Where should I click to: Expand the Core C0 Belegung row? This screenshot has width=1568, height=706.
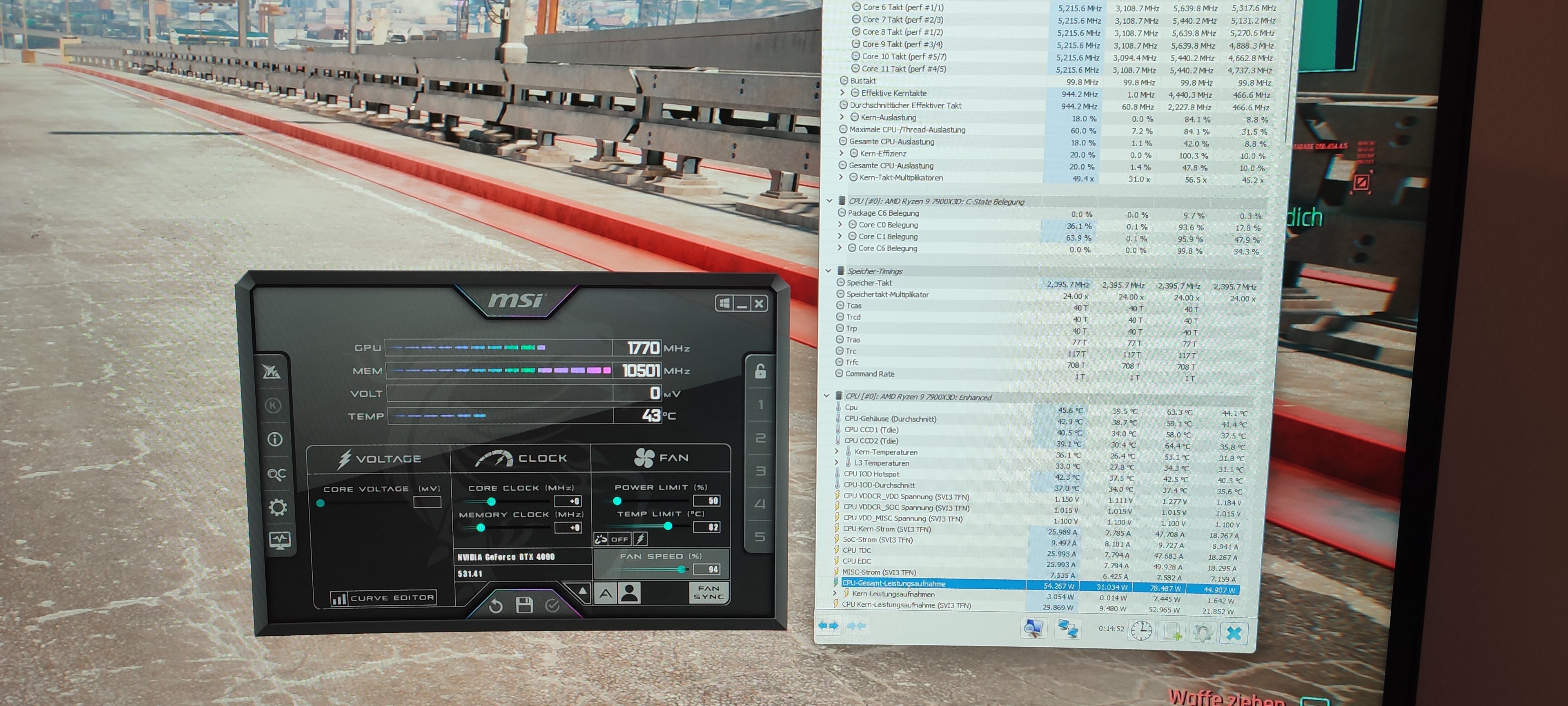[840, 225]
